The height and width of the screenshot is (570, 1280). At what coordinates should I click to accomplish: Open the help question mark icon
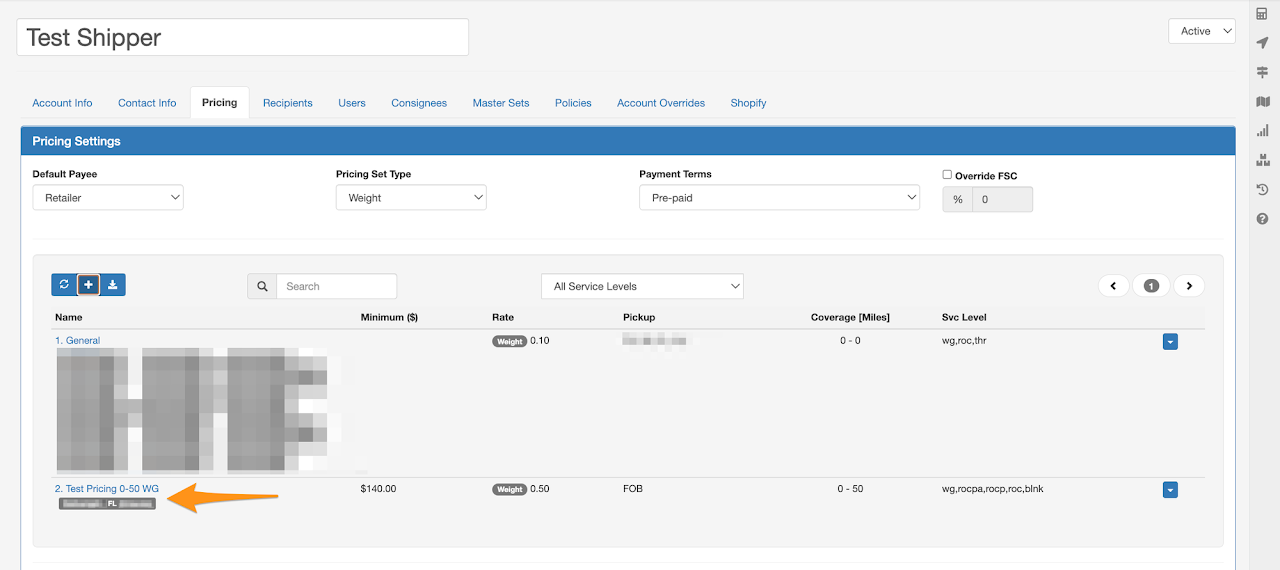[1262, 218]
